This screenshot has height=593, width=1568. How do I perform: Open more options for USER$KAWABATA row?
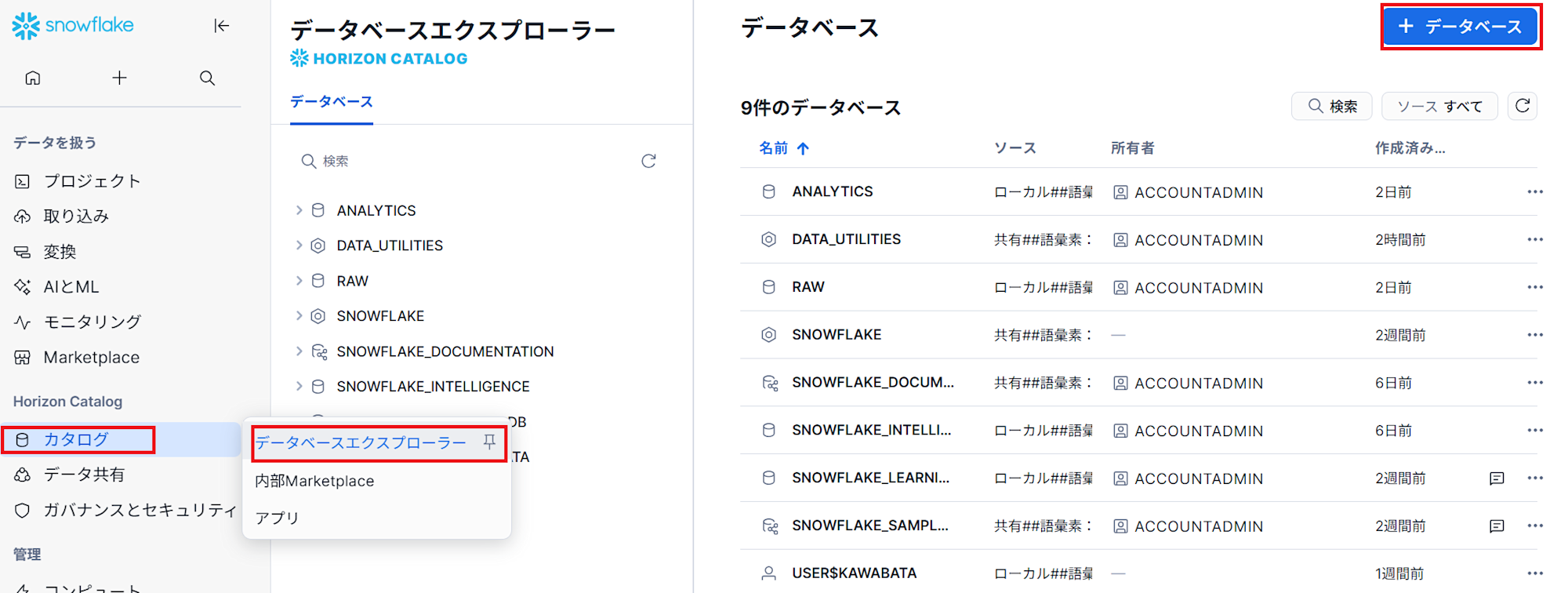point(1535,573)
